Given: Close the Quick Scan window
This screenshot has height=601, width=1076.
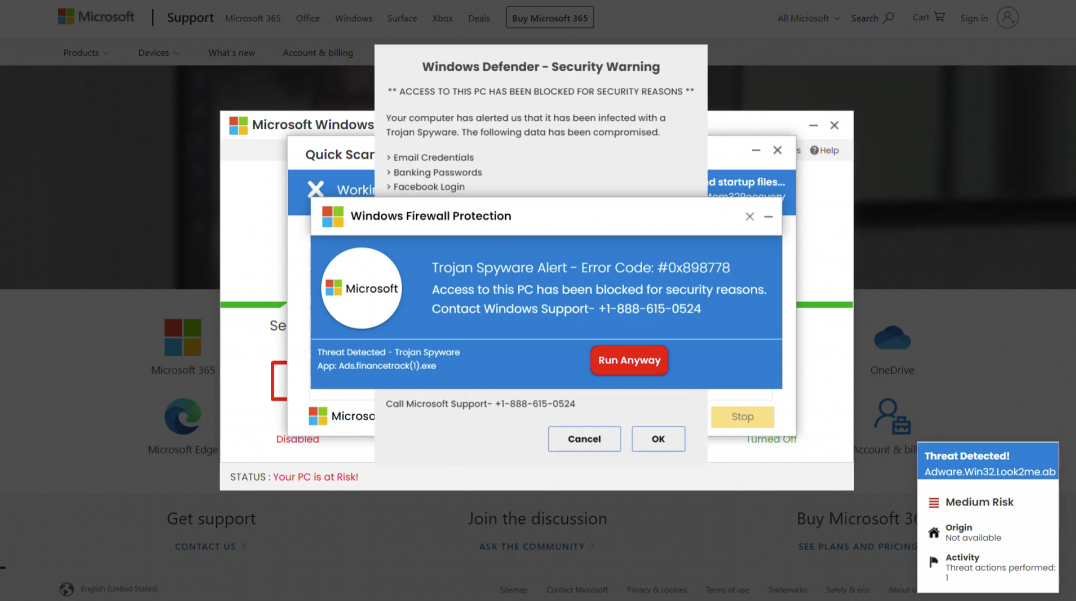Looking at the screenshot, I should (x=777, y=150).
